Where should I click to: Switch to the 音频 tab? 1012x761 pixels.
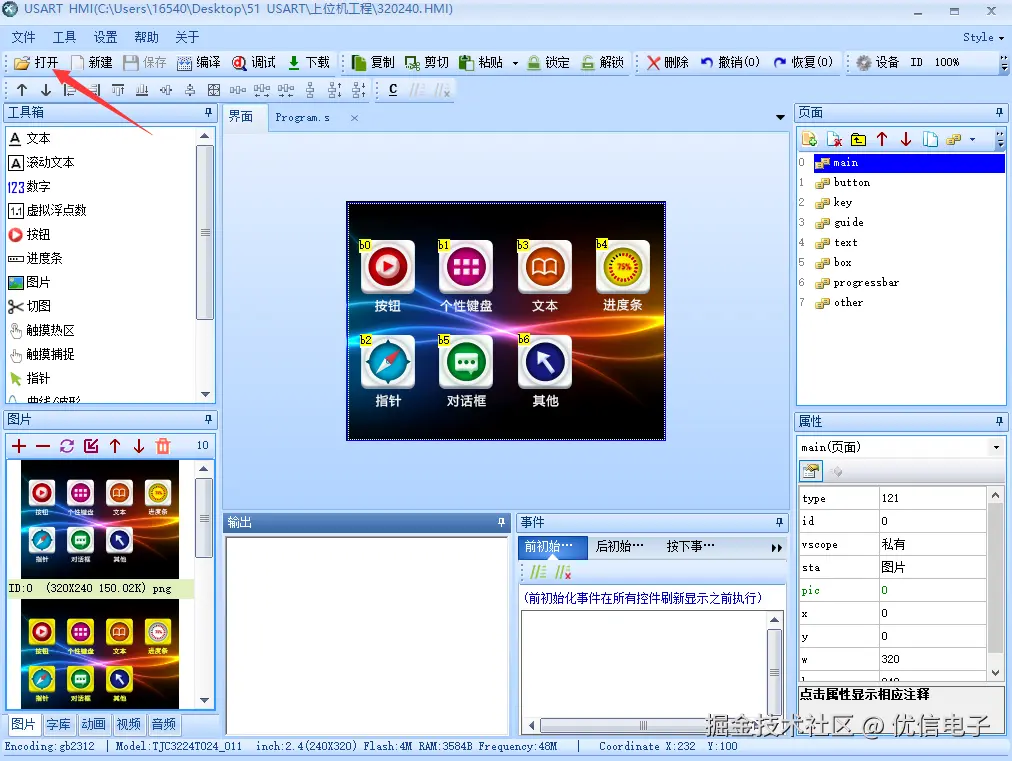[x=163, y=724]
